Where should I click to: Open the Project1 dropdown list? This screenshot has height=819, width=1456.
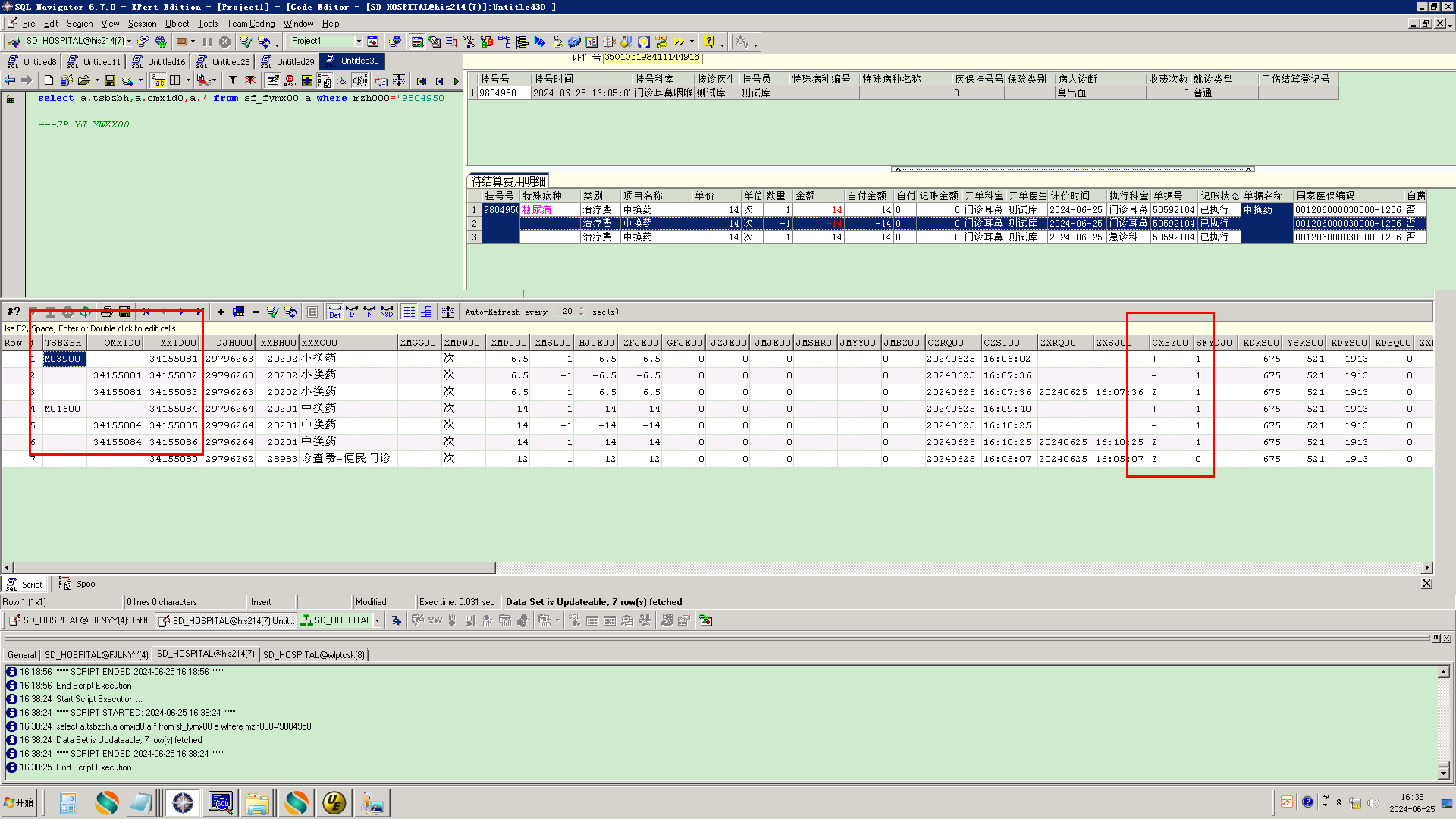coord(359,42)
